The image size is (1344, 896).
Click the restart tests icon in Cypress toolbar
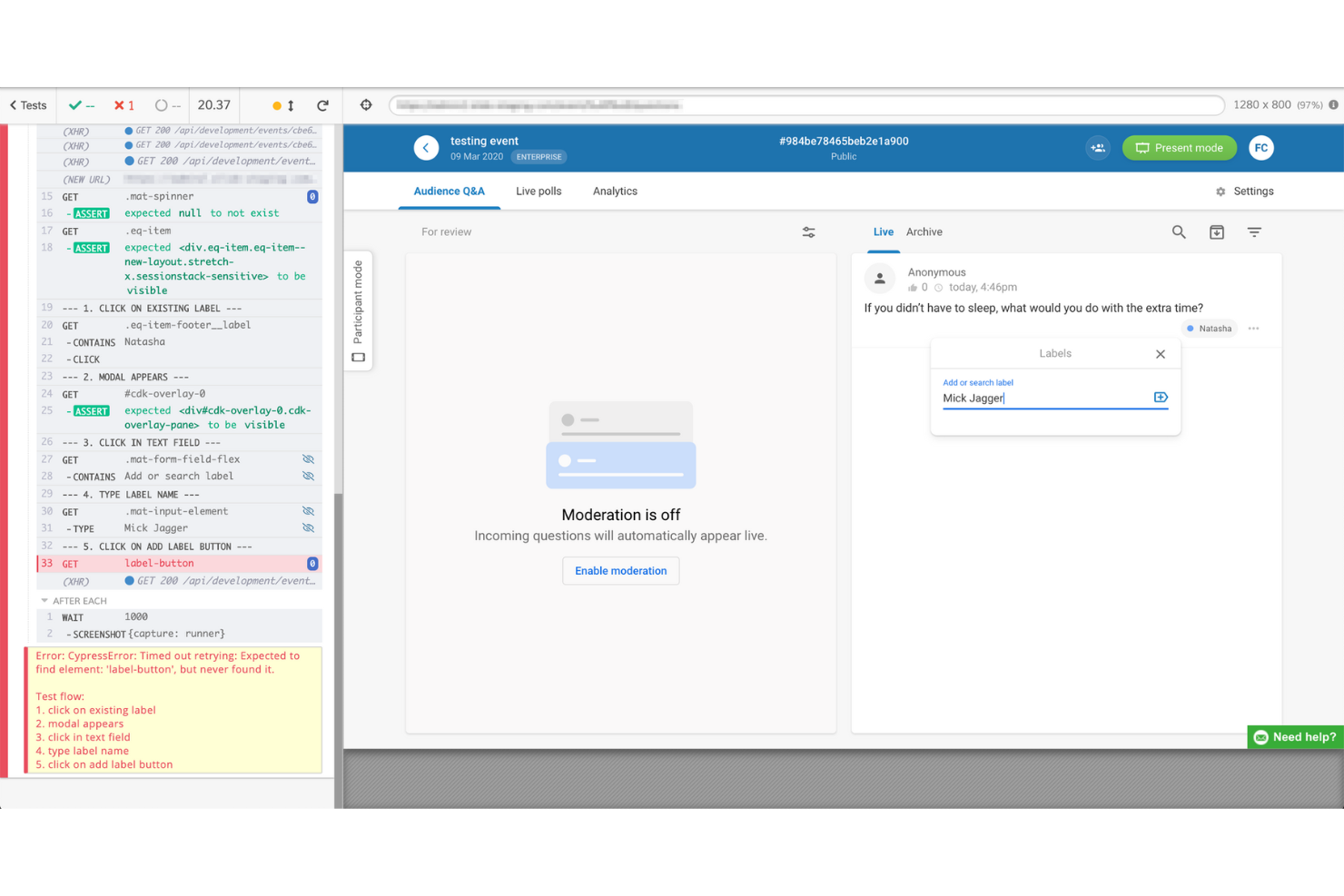coord(322,104)
